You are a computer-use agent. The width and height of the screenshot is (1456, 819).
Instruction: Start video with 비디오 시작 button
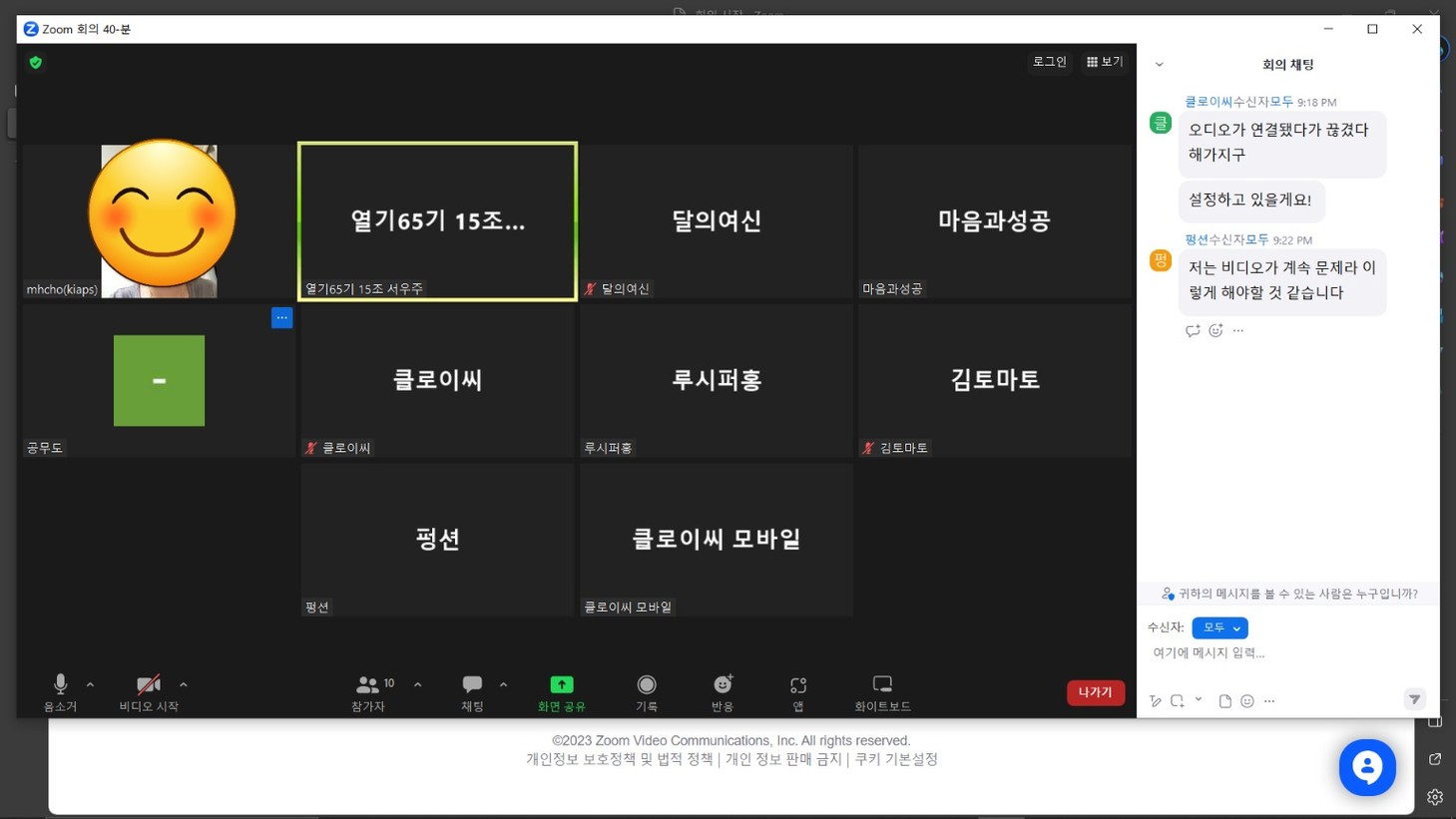149,692
